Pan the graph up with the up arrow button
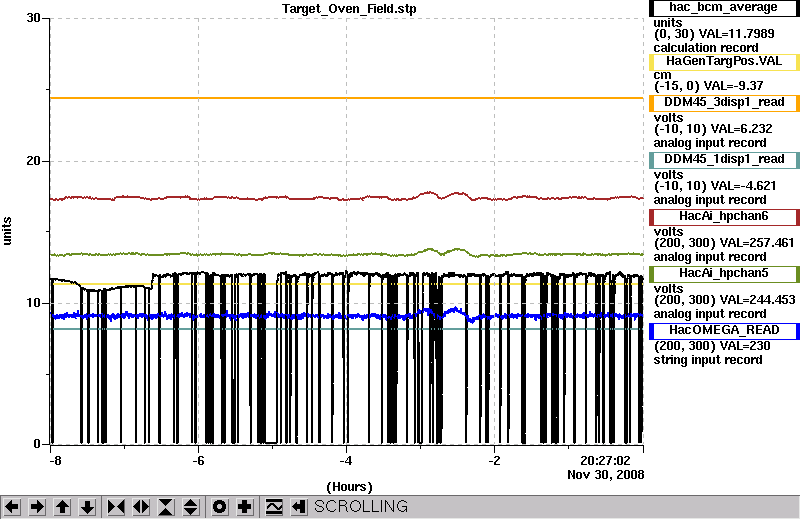Image resolution: width=800 pixels, height=519 pixels. (x=62, y=507)
